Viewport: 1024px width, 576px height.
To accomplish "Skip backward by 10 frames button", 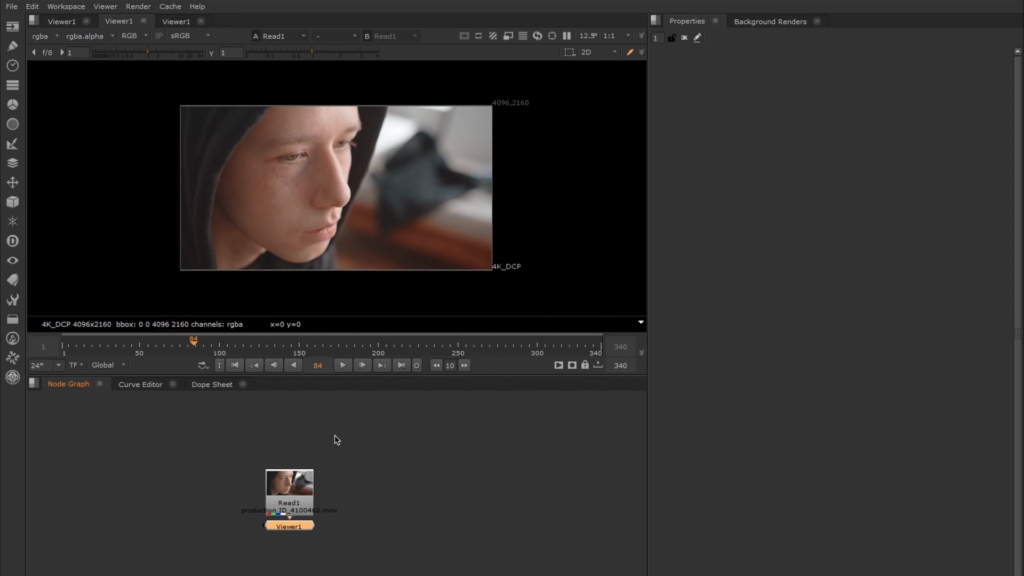I will [436, 365].
